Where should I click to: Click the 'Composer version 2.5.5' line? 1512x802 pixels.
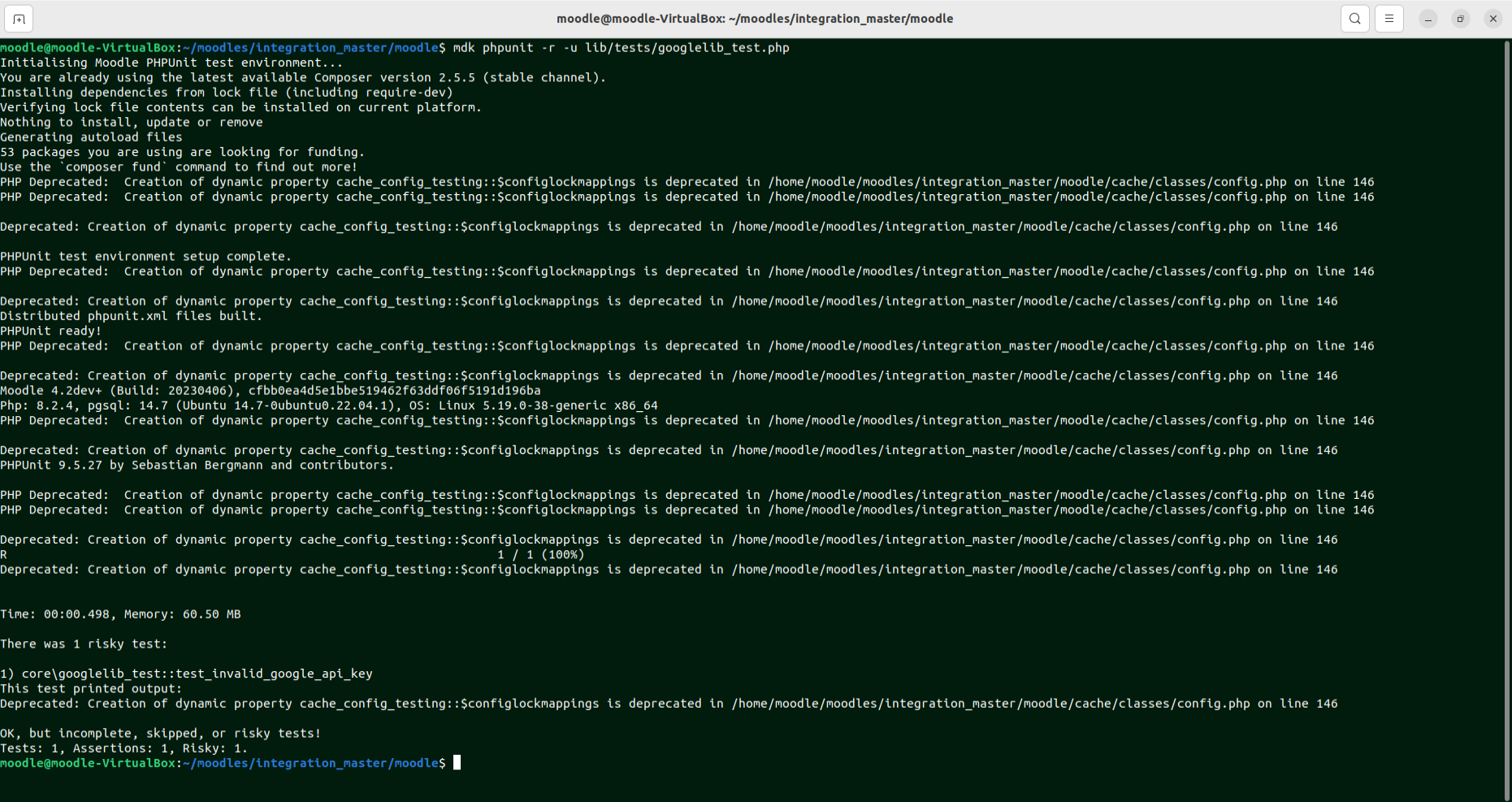coord(303,78)
